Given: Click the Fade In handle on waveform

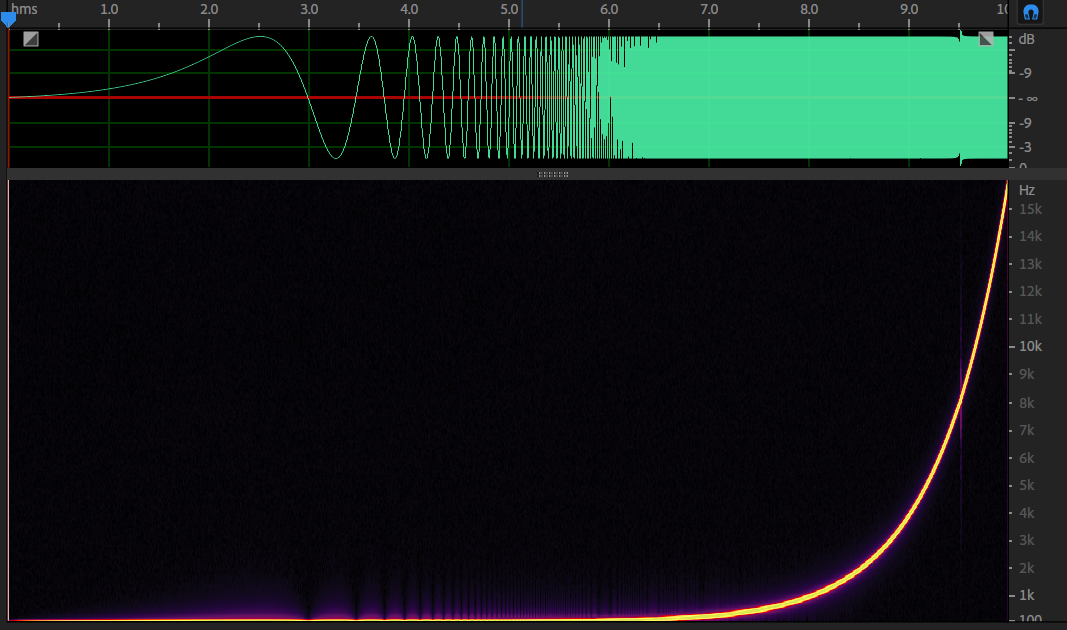Looking at the screenshot, I should coord(31,39).
